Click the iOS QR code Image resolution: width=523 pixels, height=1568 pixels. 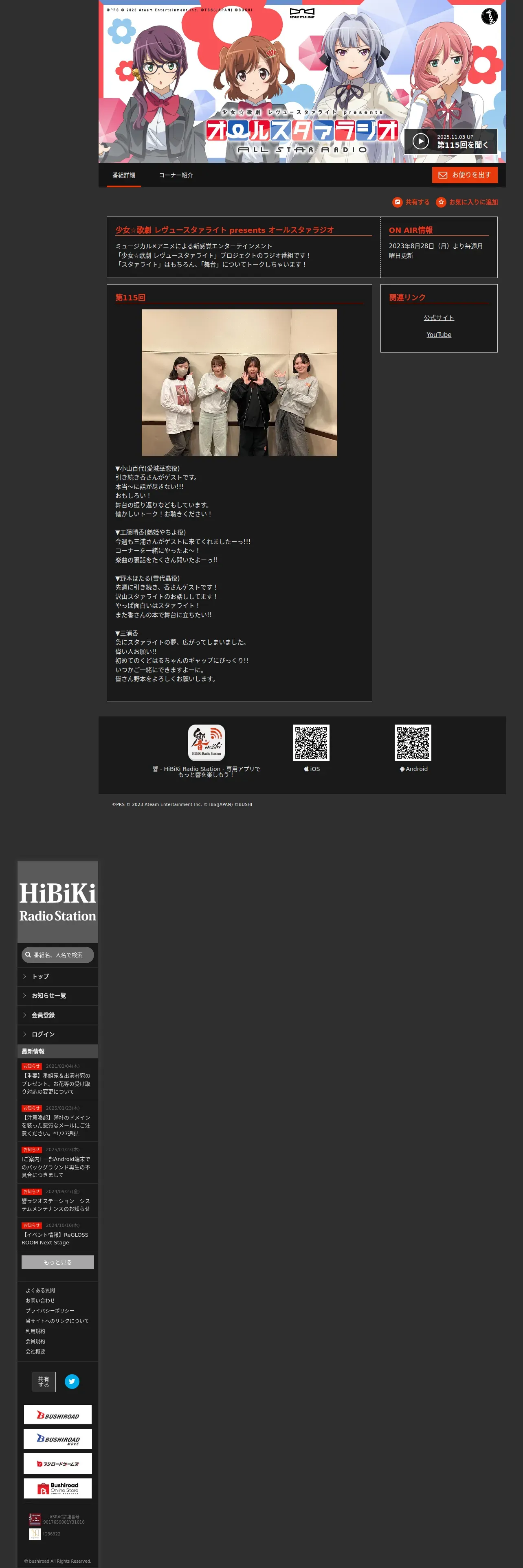tap(311, 742)
